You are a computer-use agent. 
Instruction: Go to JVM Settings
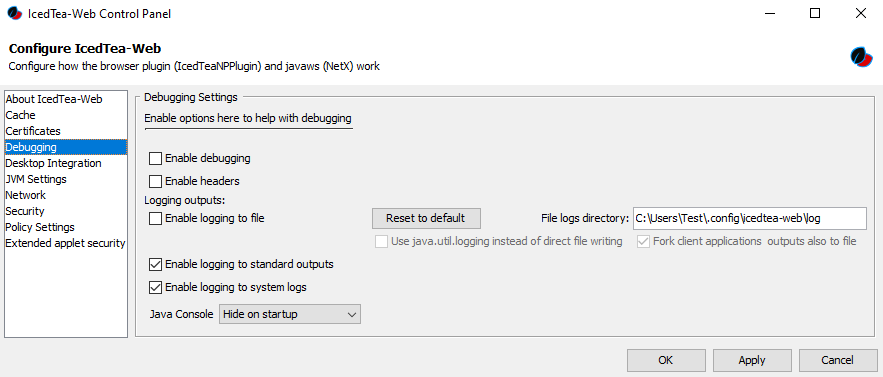[x=65, y=179]
